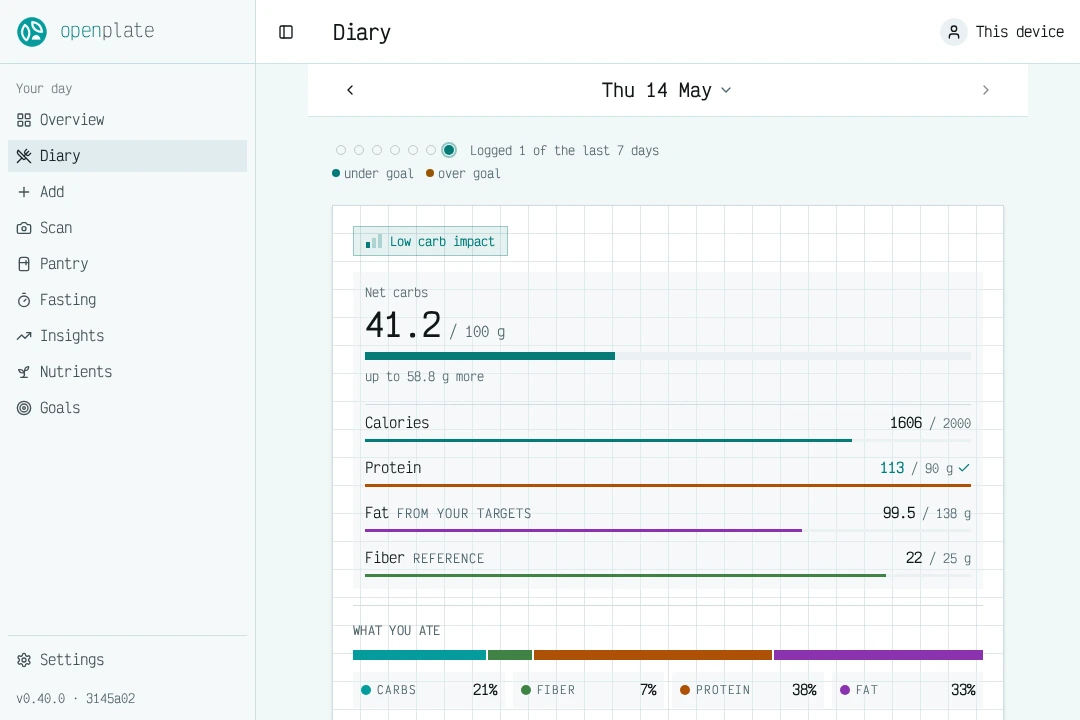Select the third day circle in streak

click(x=377, y=150)
